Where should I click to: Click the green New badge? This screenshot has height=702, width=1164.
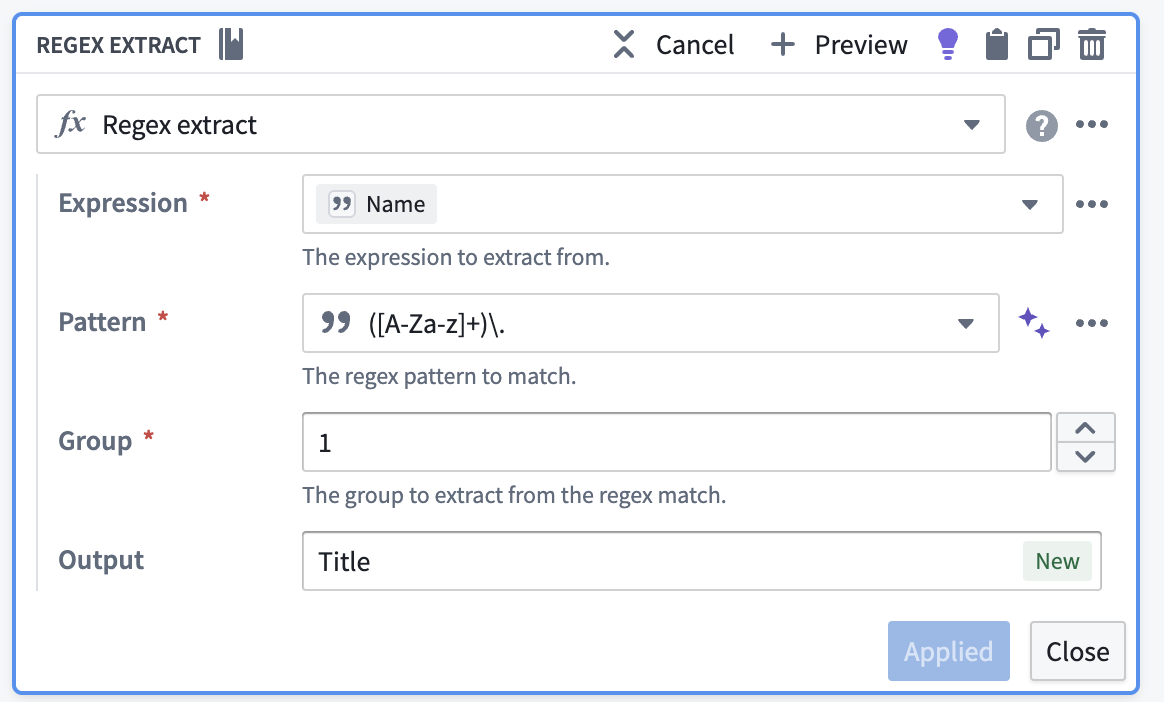click(1057, 561)
